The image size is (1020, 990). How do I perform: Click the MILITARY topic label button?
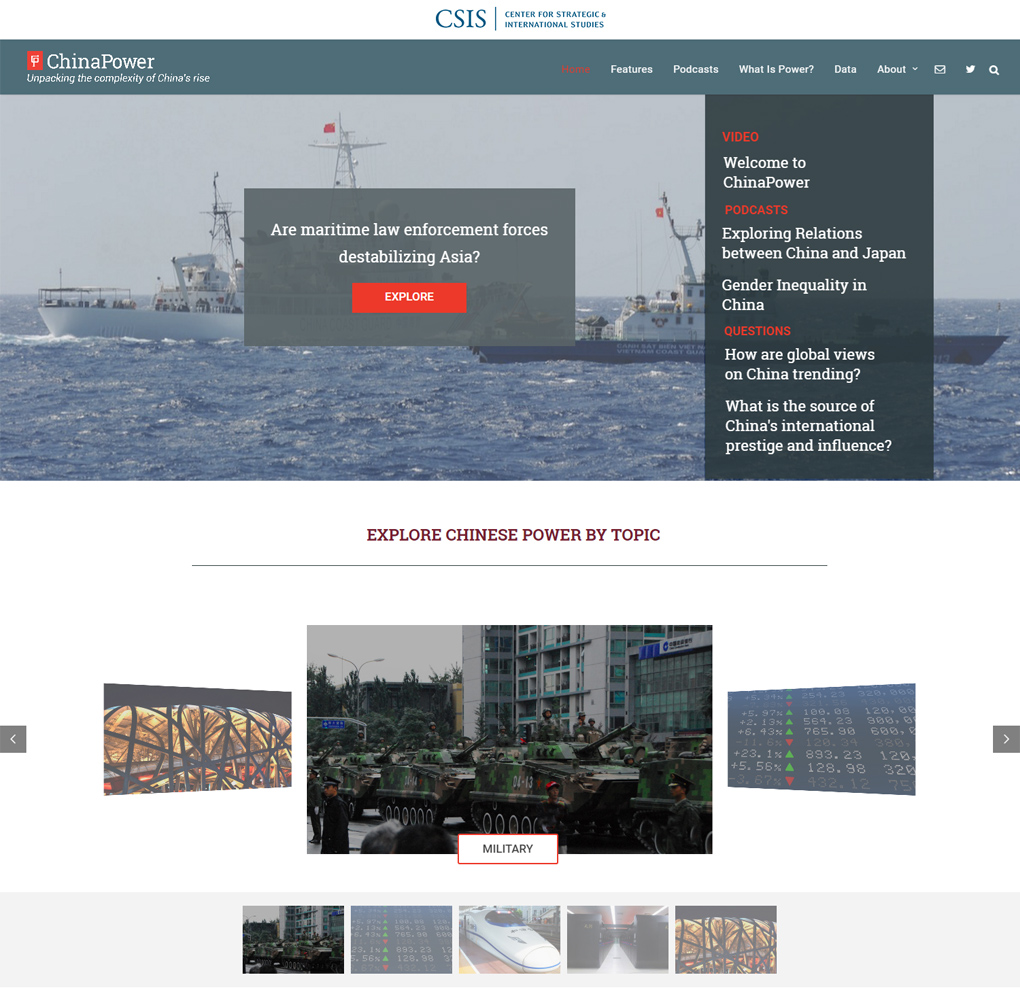point(507,849)
